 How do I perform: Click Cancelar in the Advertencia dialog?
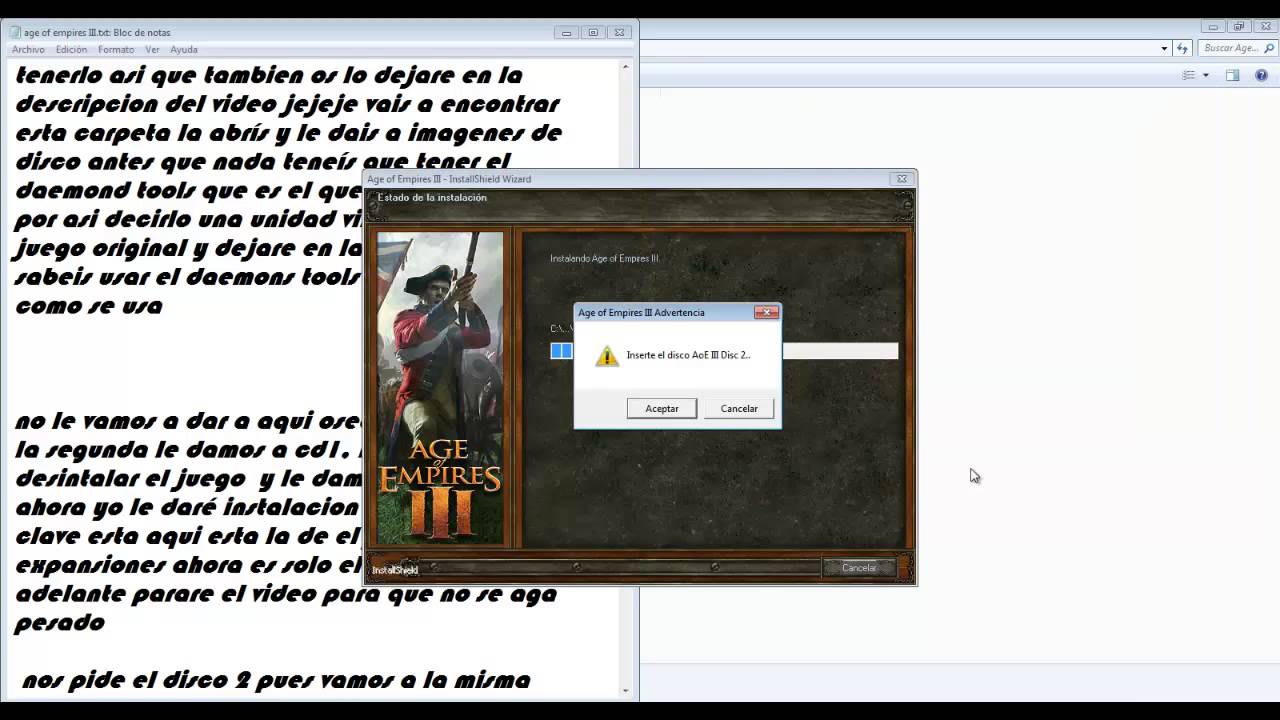tap(739, 408)
